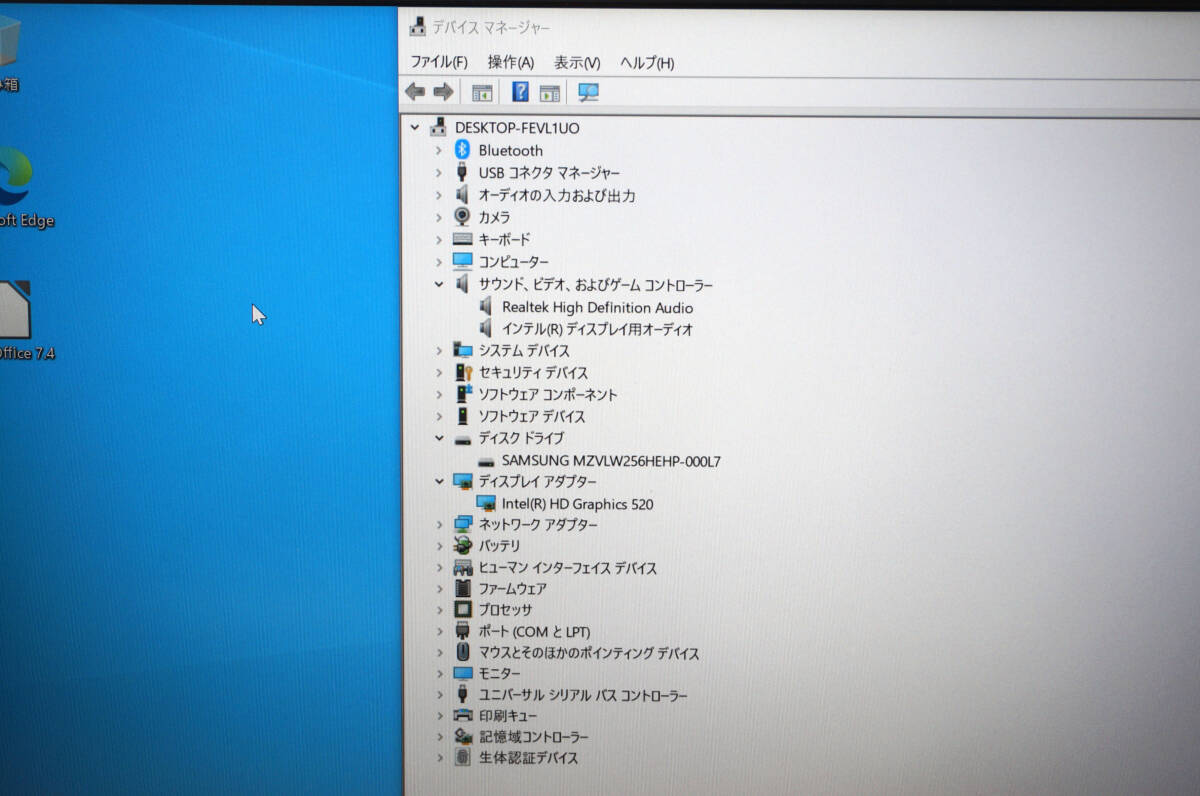Collapse the DESKTOP-FEVL1UO root node
The image size is (1200, 796).
[416, 128]
